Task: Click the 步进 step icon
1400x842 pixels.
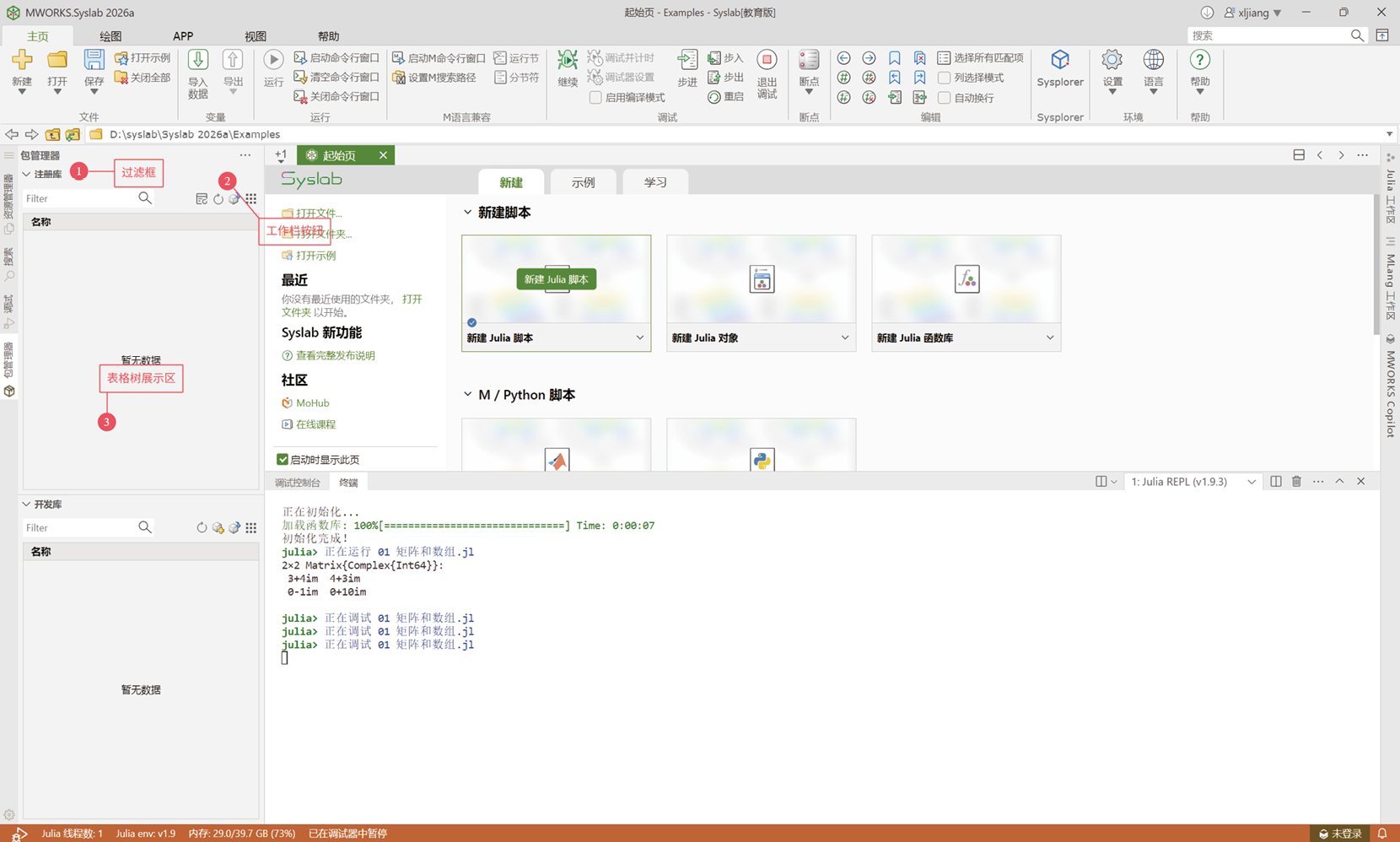Action: [687, 61]
